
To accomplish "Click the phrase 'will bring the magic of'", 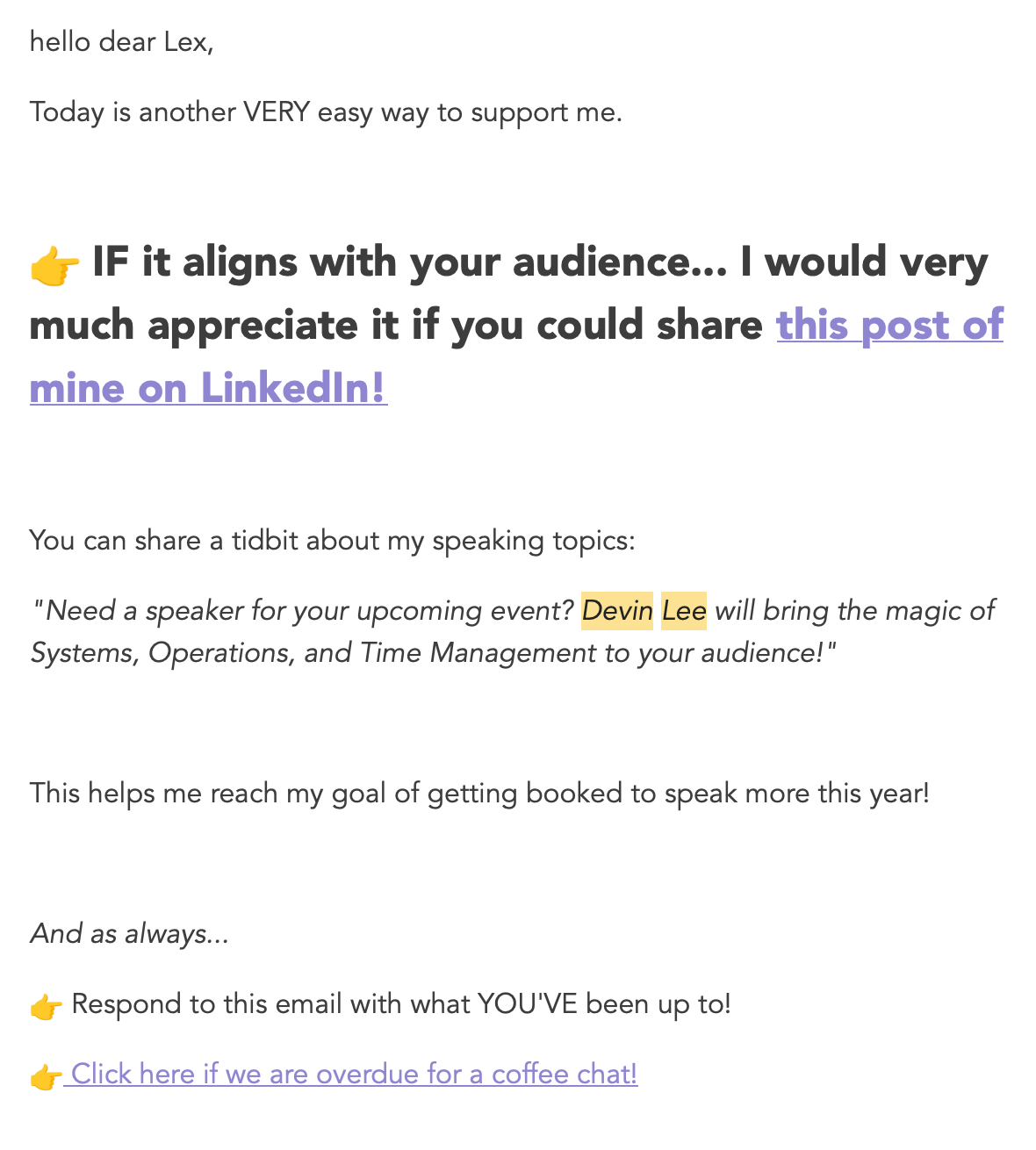I will (x=854, y=610).
